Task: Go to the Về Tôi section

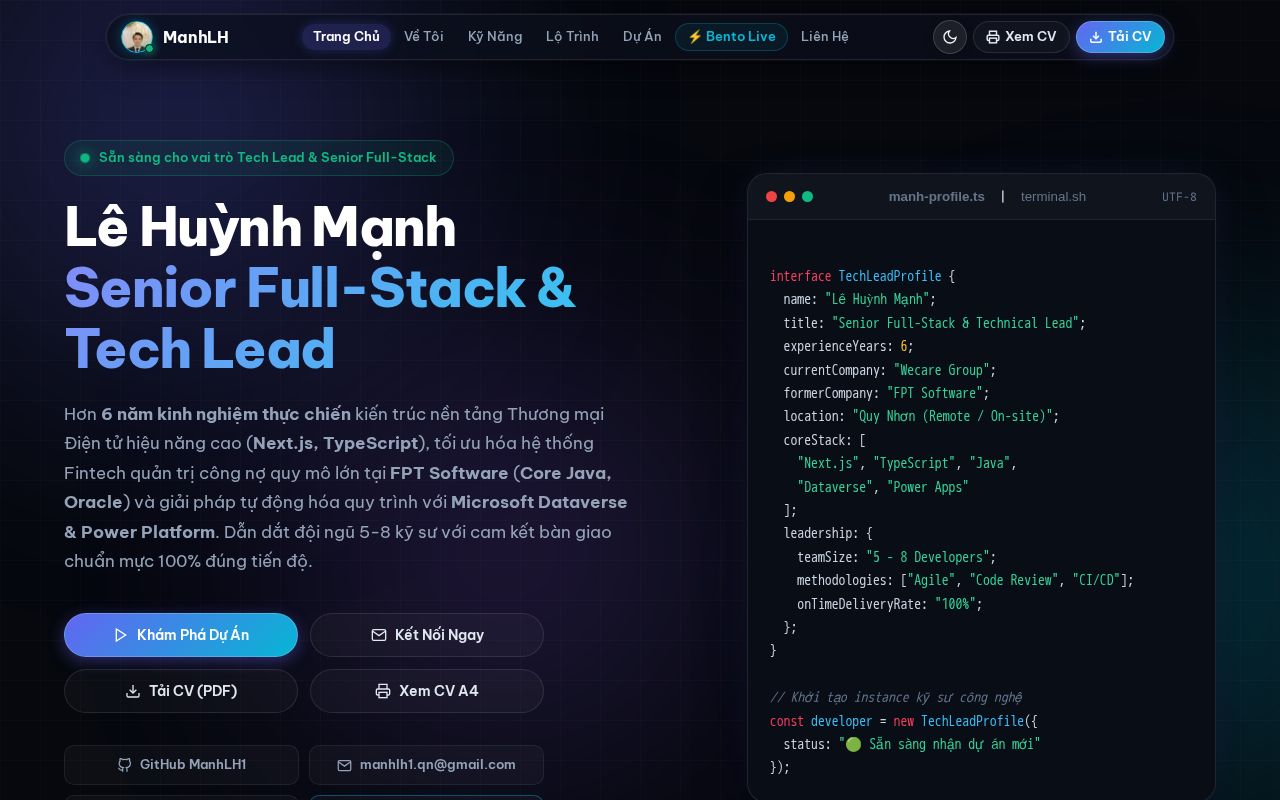Action: point(424,37)
